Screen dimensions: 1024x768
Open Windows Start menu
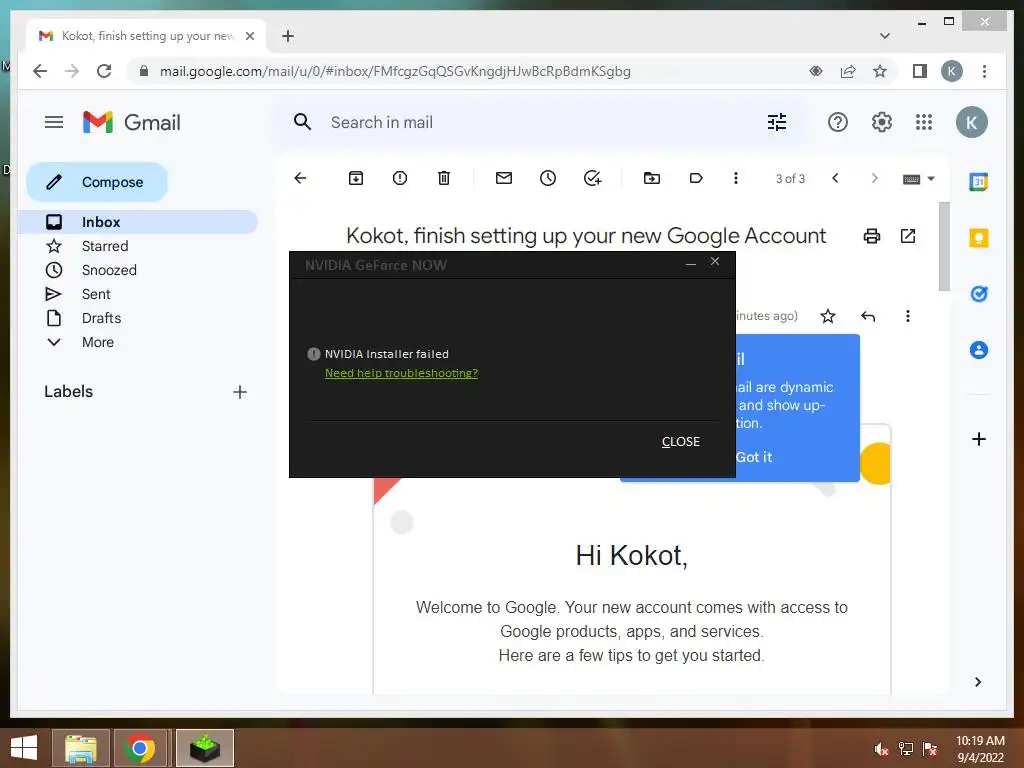click(24, 748)
